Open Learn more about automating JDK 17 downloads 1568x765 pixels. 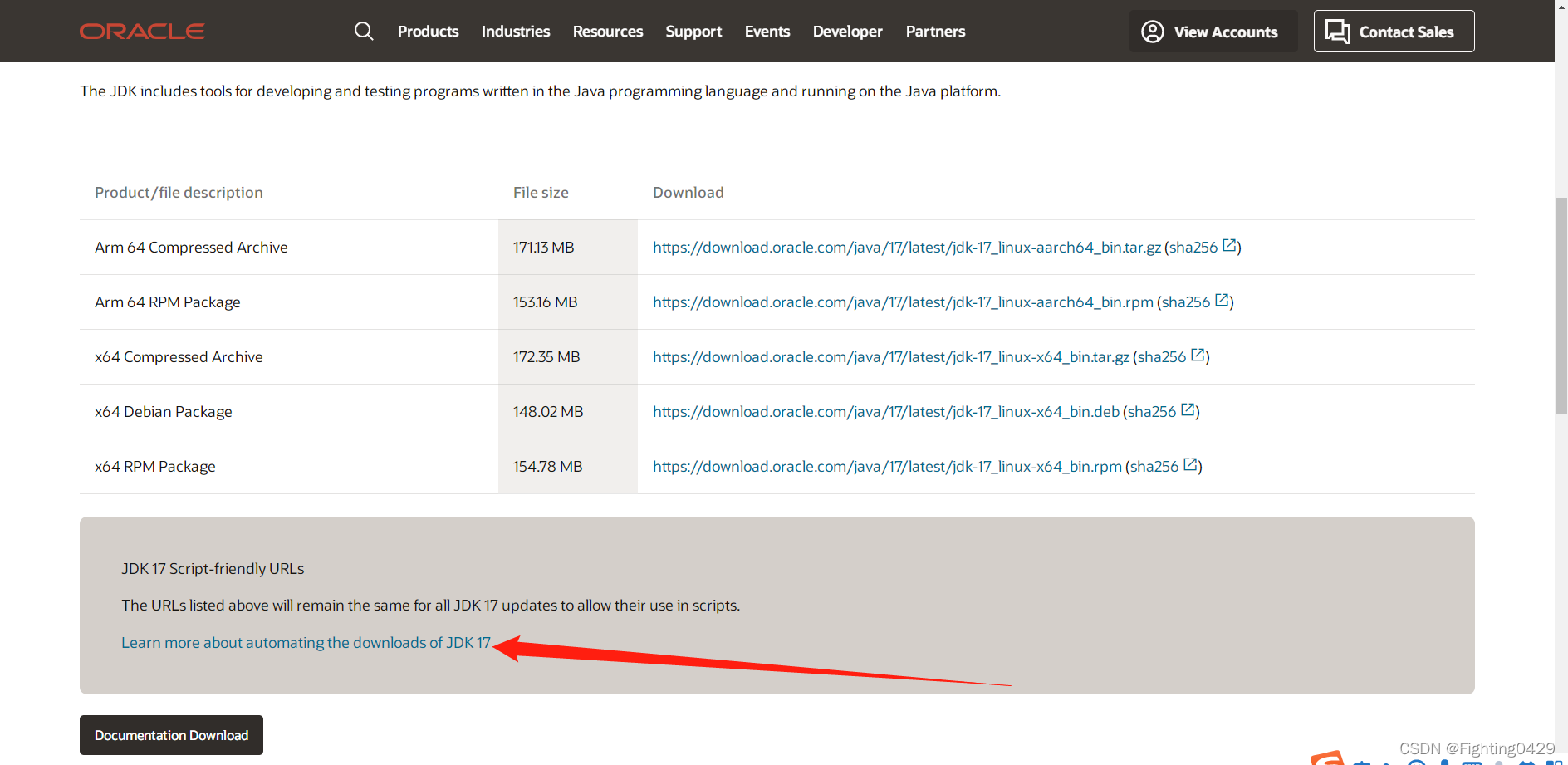[306, 643]
